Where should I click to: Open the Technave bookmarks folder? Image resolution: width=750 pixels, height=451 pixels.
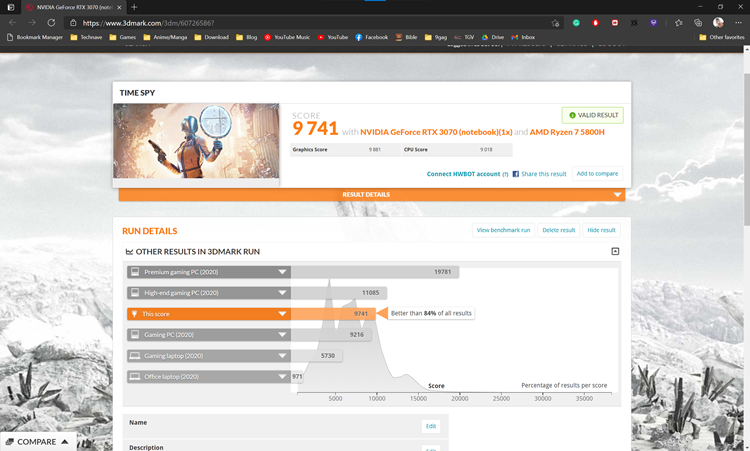86,37
